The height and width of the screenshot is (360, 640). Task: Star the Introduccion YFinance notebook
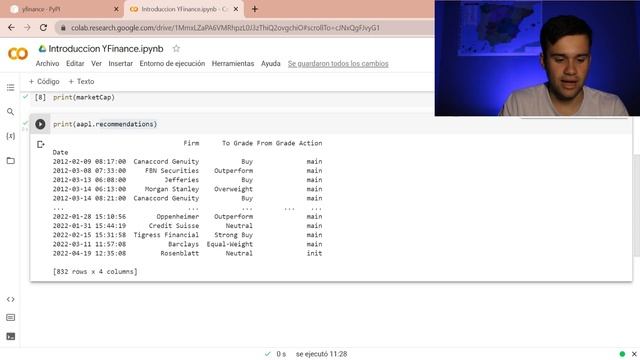176,49
